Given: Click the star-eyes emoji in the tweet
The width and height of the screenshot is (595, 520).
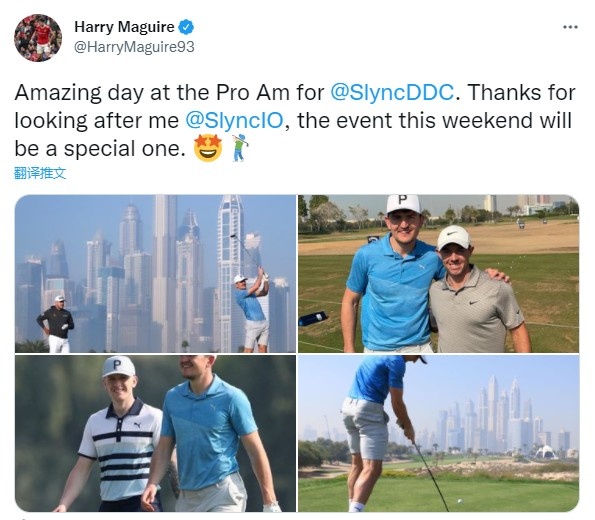Looking at the screenshot, I should pos(208,148).
